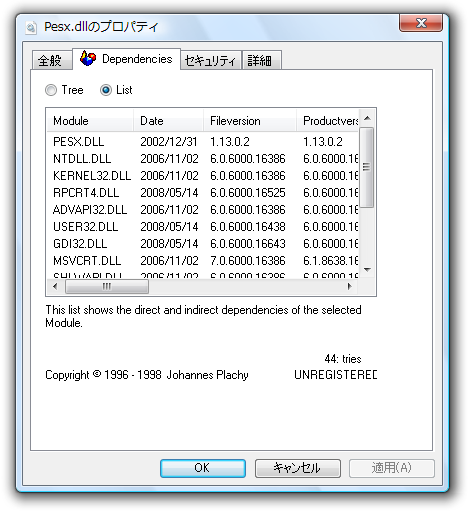The width and height of the screenshot is (470, 511).
Task: Confirm with the OK button
Action: 203,468
